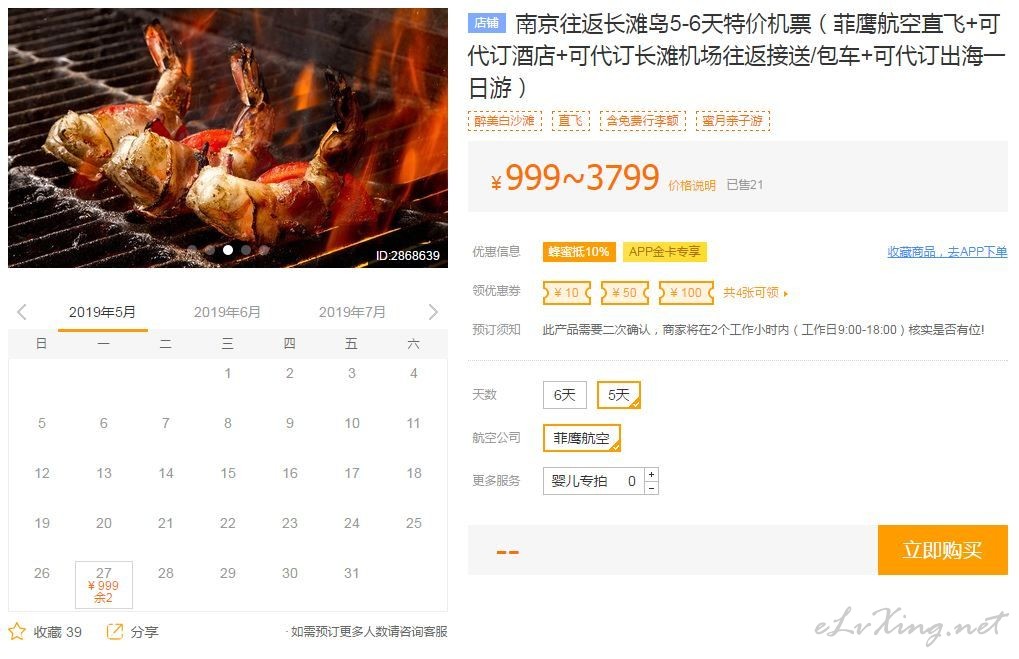Image resolution: width=1019 pixels, height=659 pixels.
Task: Select 菲鹰航空 airline option
Action: pyautogui.click(x=582, y=438)
